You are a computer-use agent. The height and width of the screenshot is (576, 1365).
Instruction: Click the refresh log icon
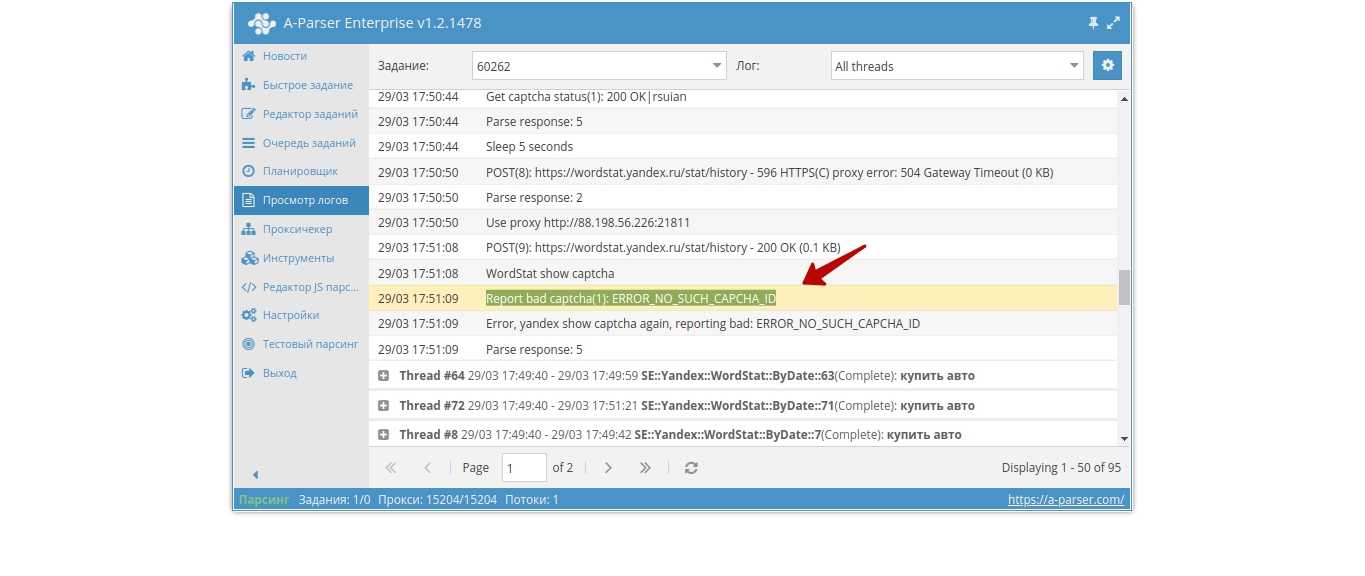(691, 468)
